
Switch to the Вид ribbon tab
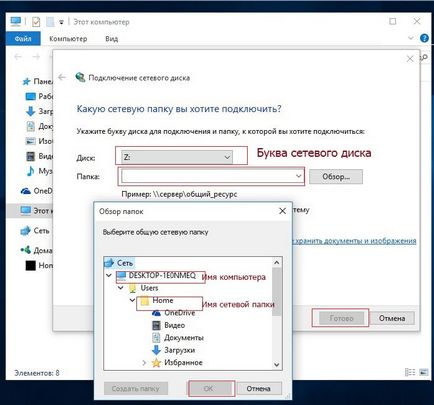tap(111, 39)
